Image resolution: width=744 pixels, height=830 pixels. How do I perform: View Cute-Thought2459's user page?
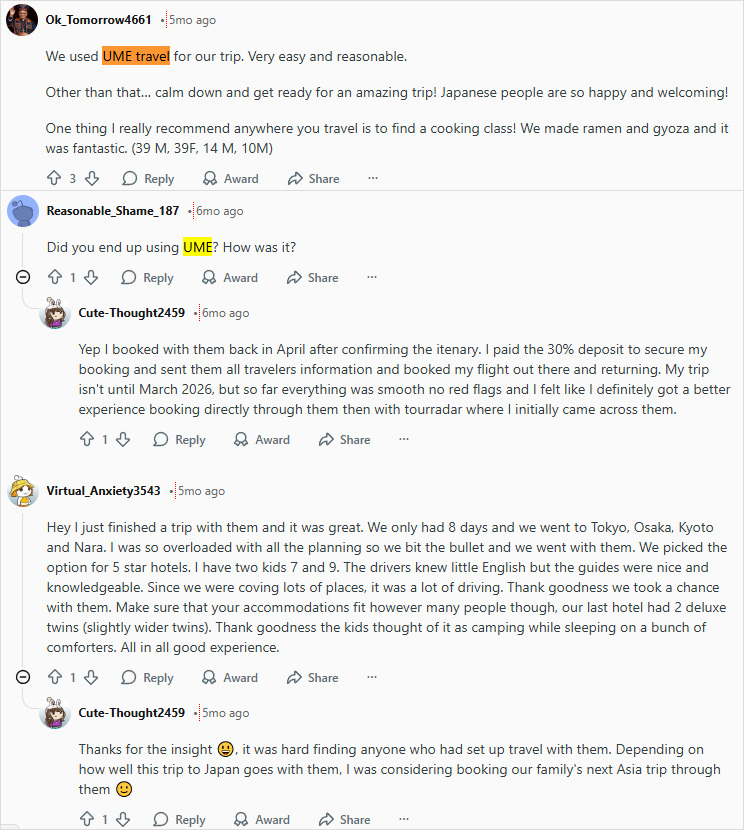click(131, 312)
